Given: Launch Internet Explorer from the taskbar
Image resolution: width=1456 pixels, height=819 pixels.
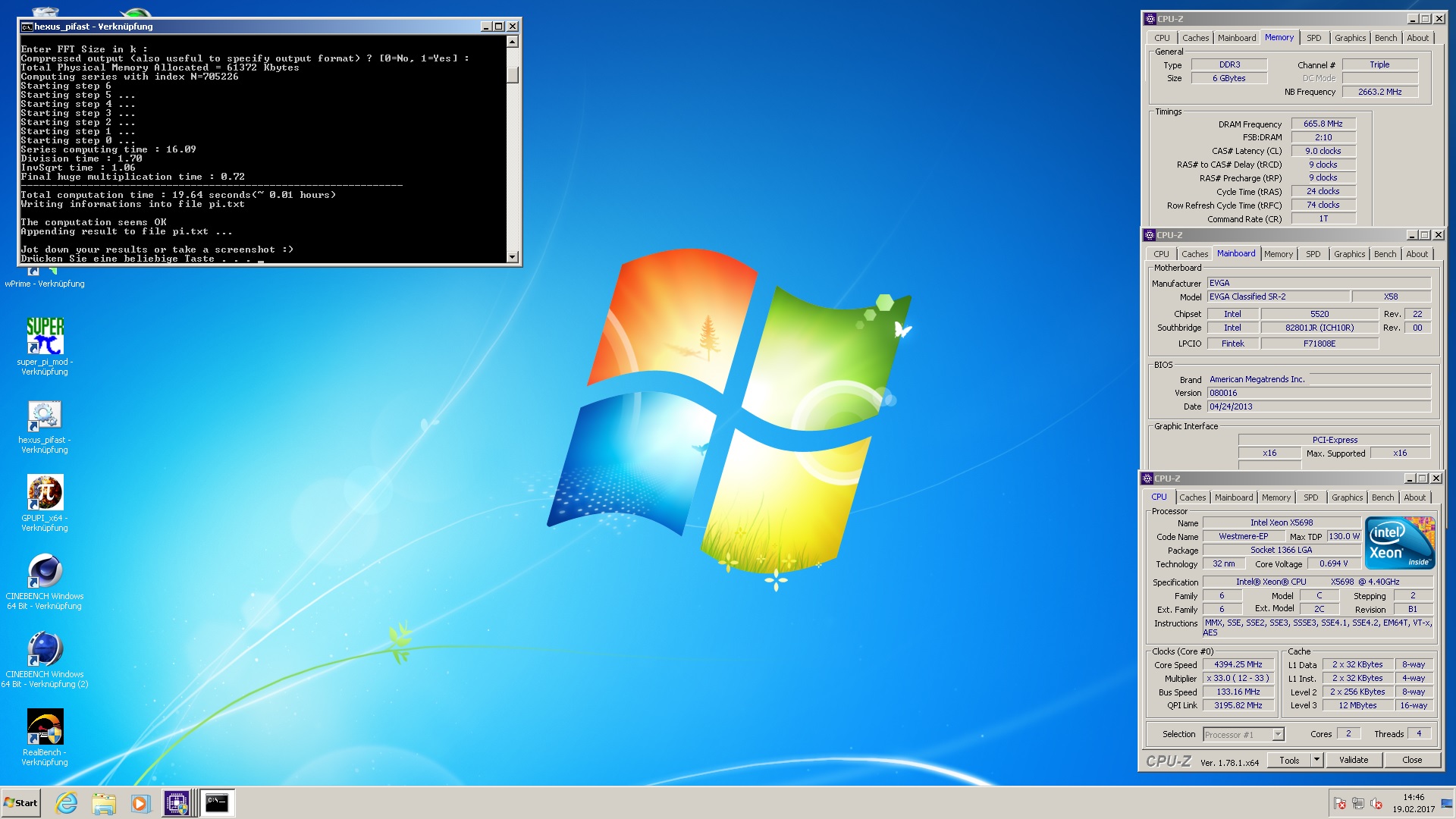Looking at the screenshot, I should tap(67, 803).
